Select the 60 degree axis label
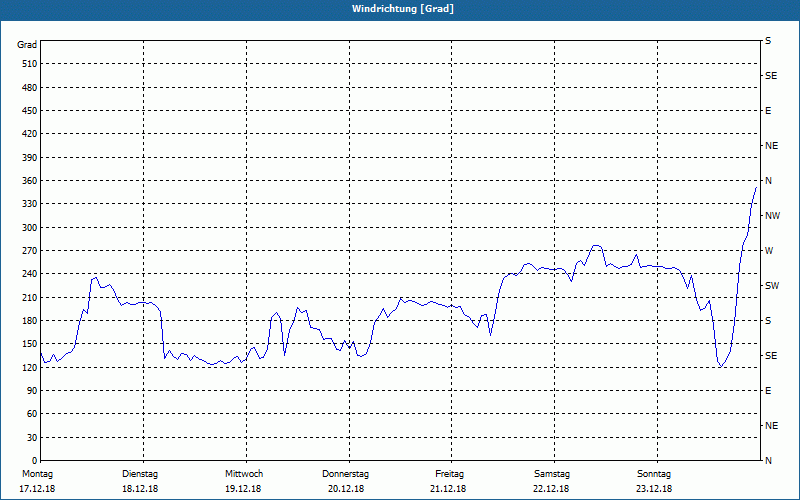 (32, 414)
